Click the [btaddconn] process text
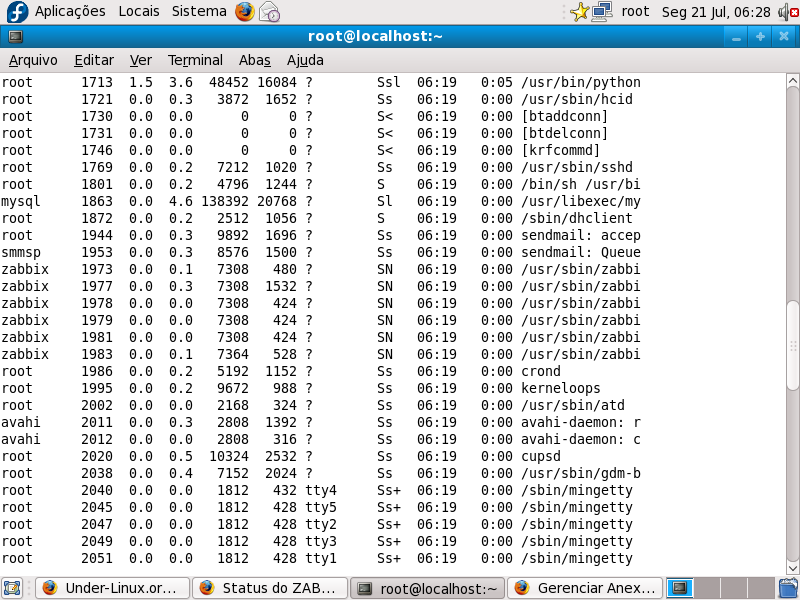The height and width of the screenshot is (600, 800). 564,116
